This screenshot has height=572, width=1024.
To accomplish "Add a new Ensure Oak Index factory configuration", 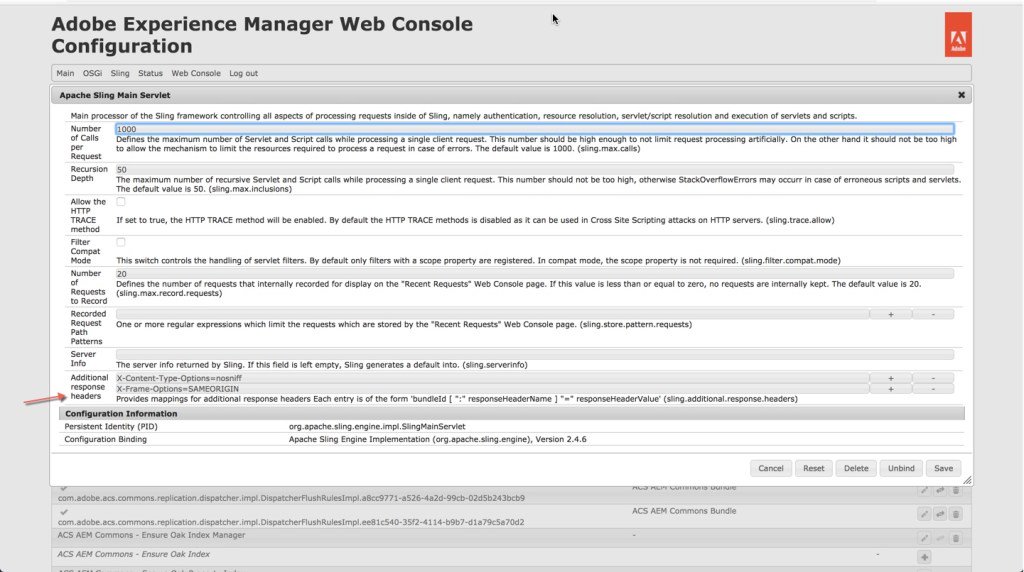I will (x=924, y=557).
